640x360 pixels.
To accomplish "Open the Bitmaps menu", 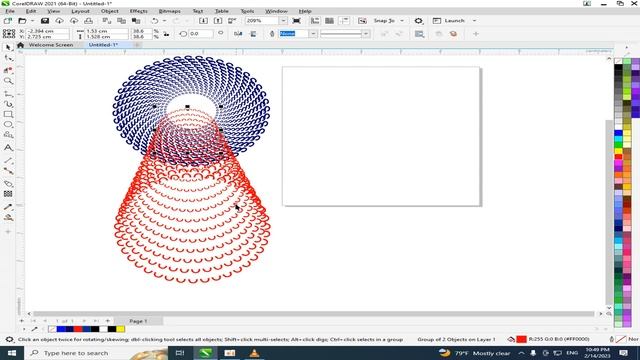I will point(169,11).
